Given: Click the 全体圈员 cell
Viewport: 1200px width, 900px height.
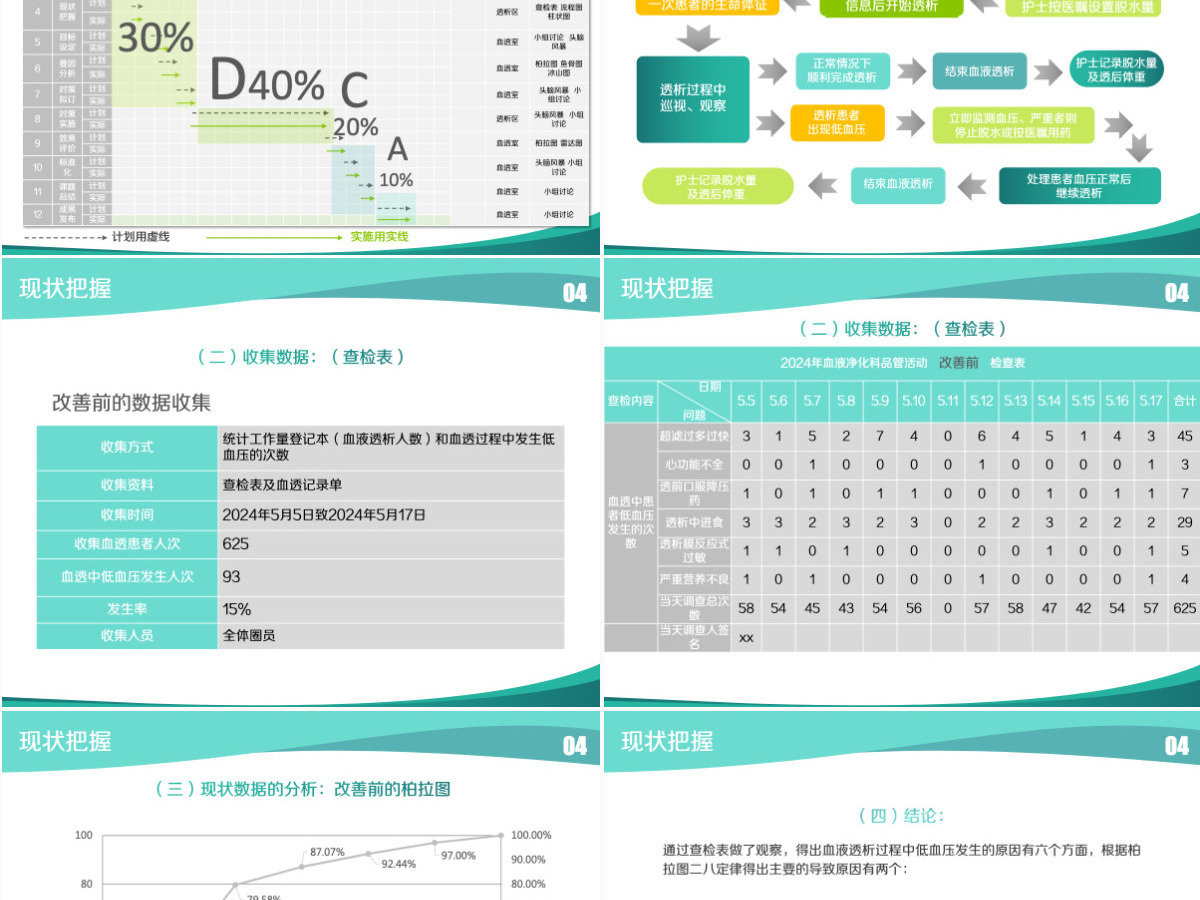Looking at the screenshot, I should point(390,635).
